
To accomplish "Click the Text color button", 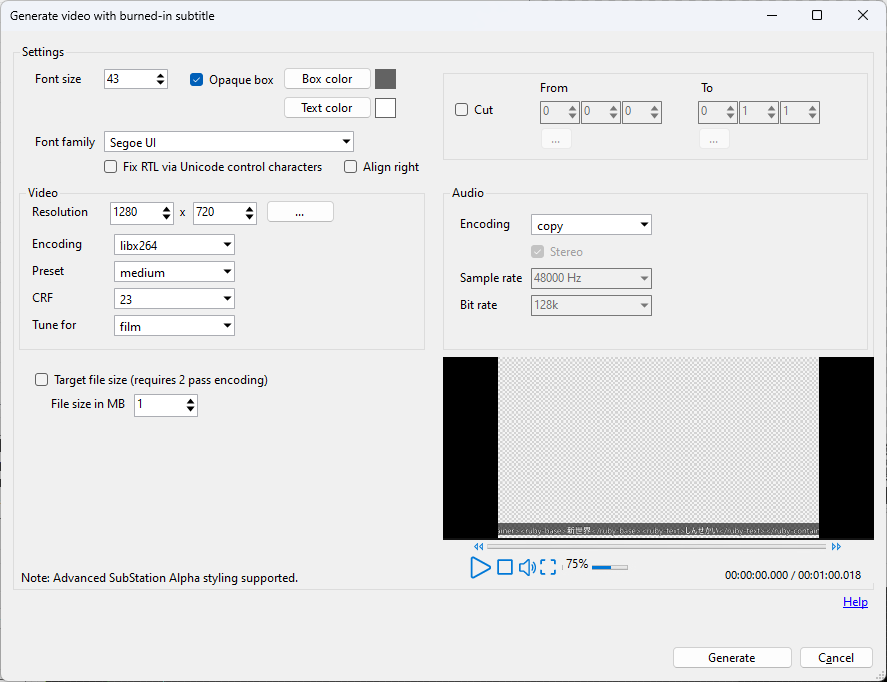I will click(327, 107).
